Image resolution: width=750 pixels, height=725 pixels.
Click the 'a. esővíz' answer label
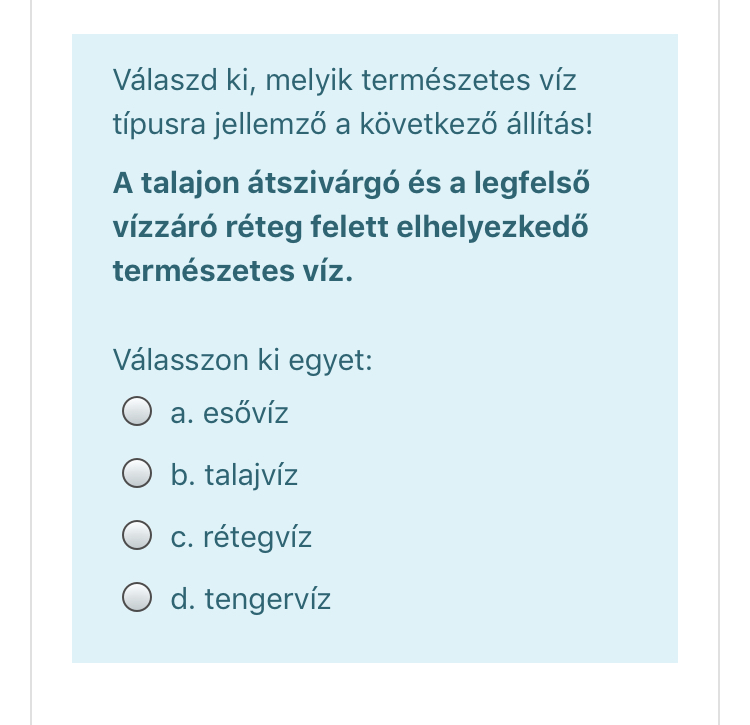(230, 413)
